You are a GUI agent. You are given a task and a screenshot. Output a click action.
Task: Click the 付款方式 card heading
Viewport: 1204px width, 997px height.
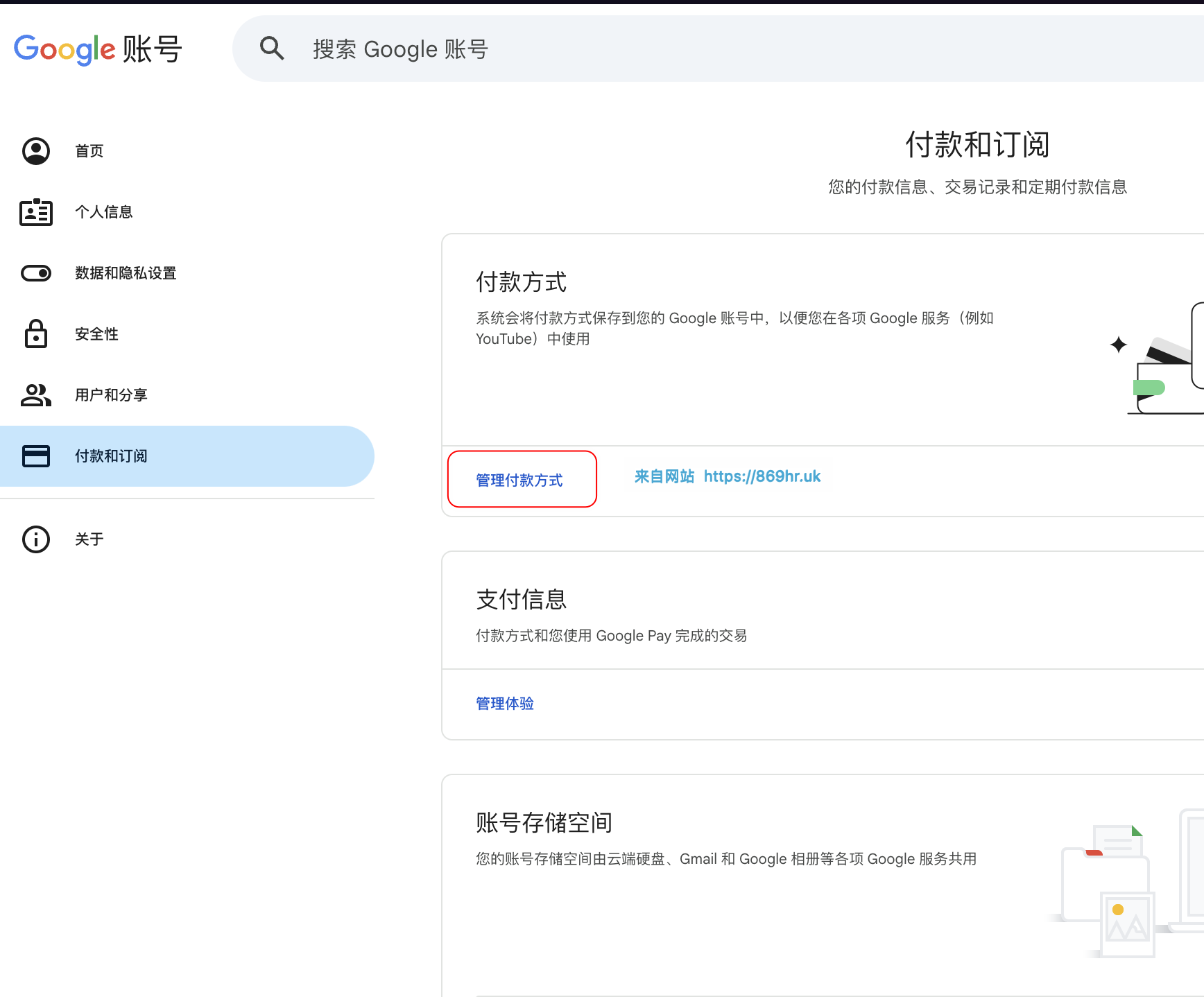(522, 282)
